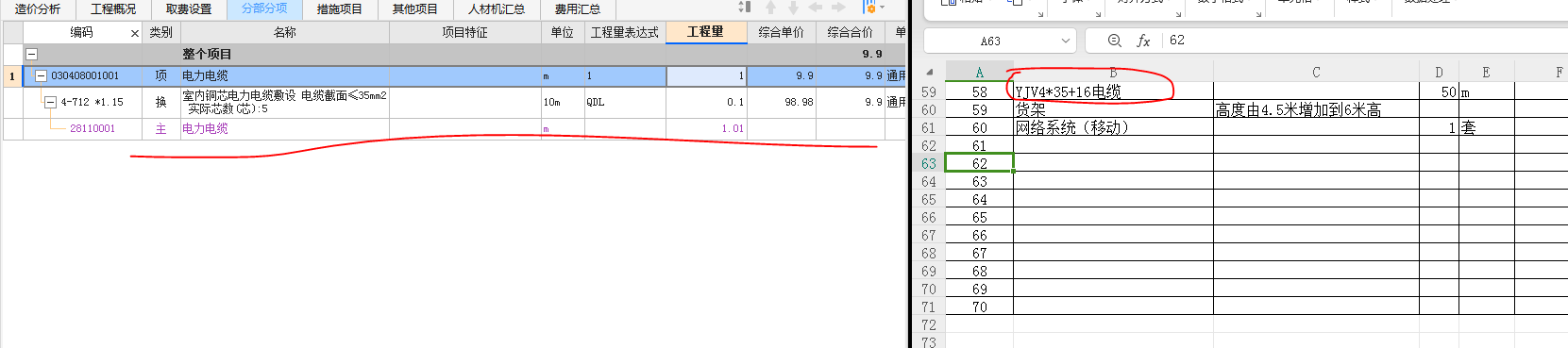Switch to the 人材机汇总 tab
This screenshot has height=348, width=1568.
497,9
